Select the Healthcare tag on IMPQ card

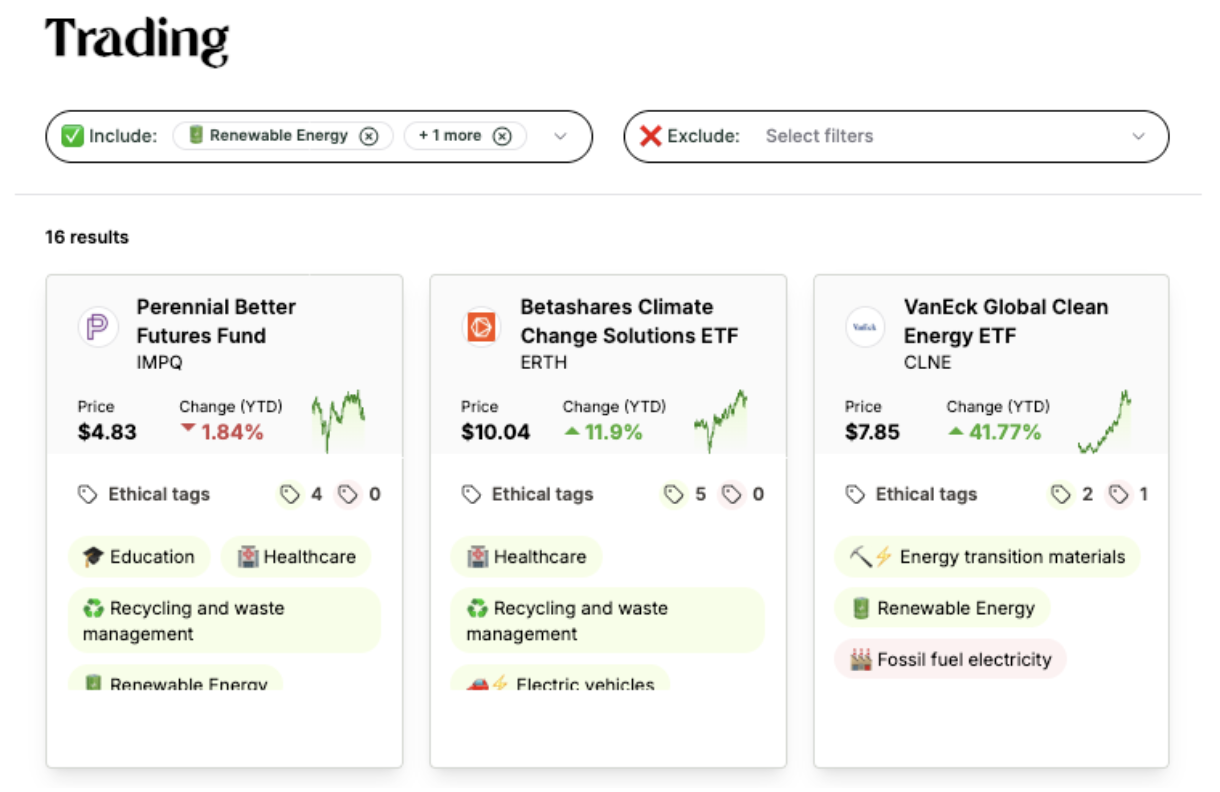[296, 557]
